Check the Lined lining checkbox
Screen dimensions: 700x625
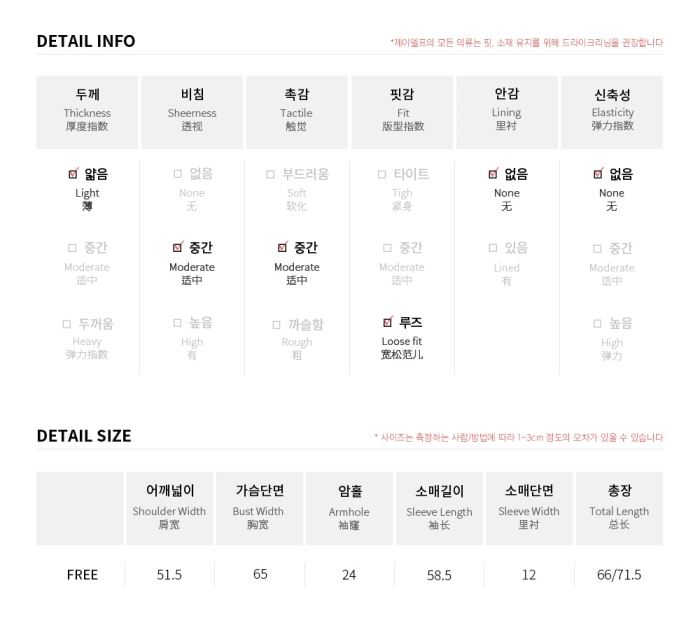click(492, 248)
